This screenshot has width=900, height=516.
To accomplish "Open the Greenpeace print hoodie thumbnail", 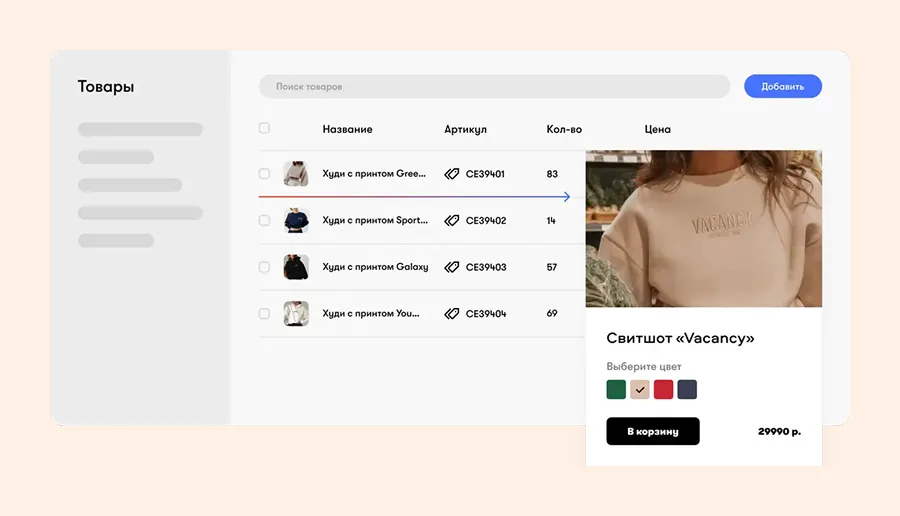I will tap(295, 174).
